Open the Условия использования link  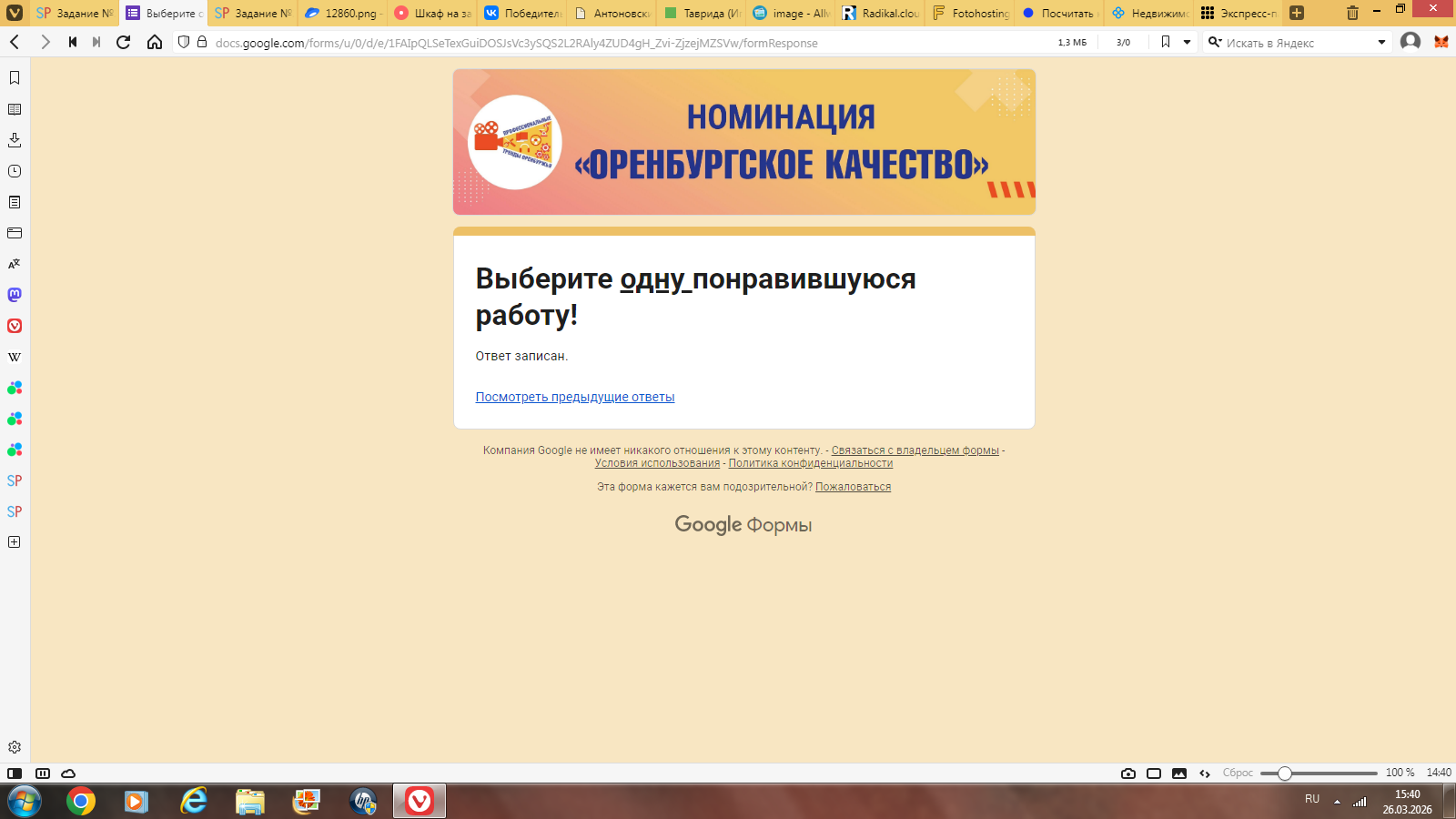[657, 463]
